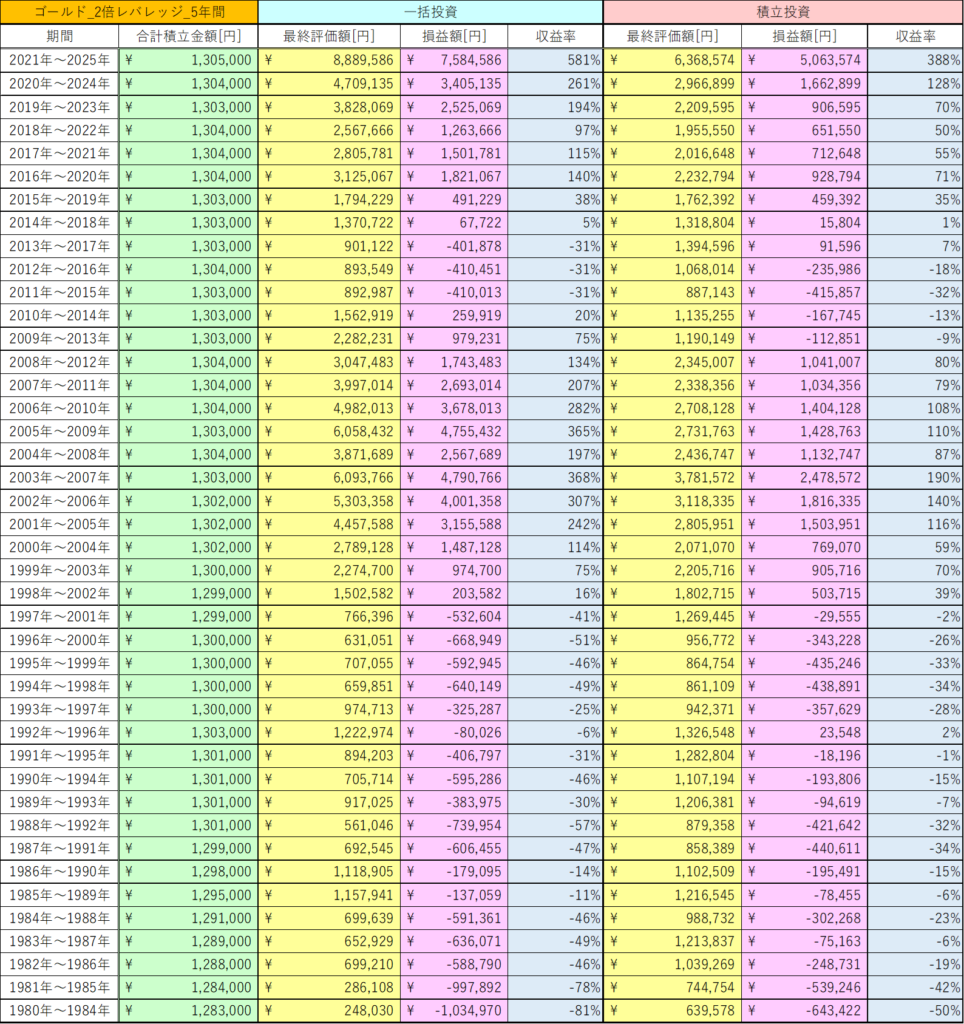The height and width of the screenshot is (1024, 964).
Task: Select the -81% return rate cell
Action: pos(555,1011)
